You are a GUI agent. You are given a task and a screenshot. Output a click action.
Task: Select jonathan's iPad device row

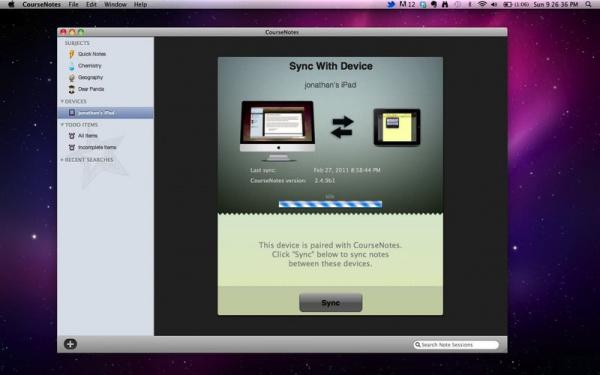pyautogui.click(x=105, y=113)
